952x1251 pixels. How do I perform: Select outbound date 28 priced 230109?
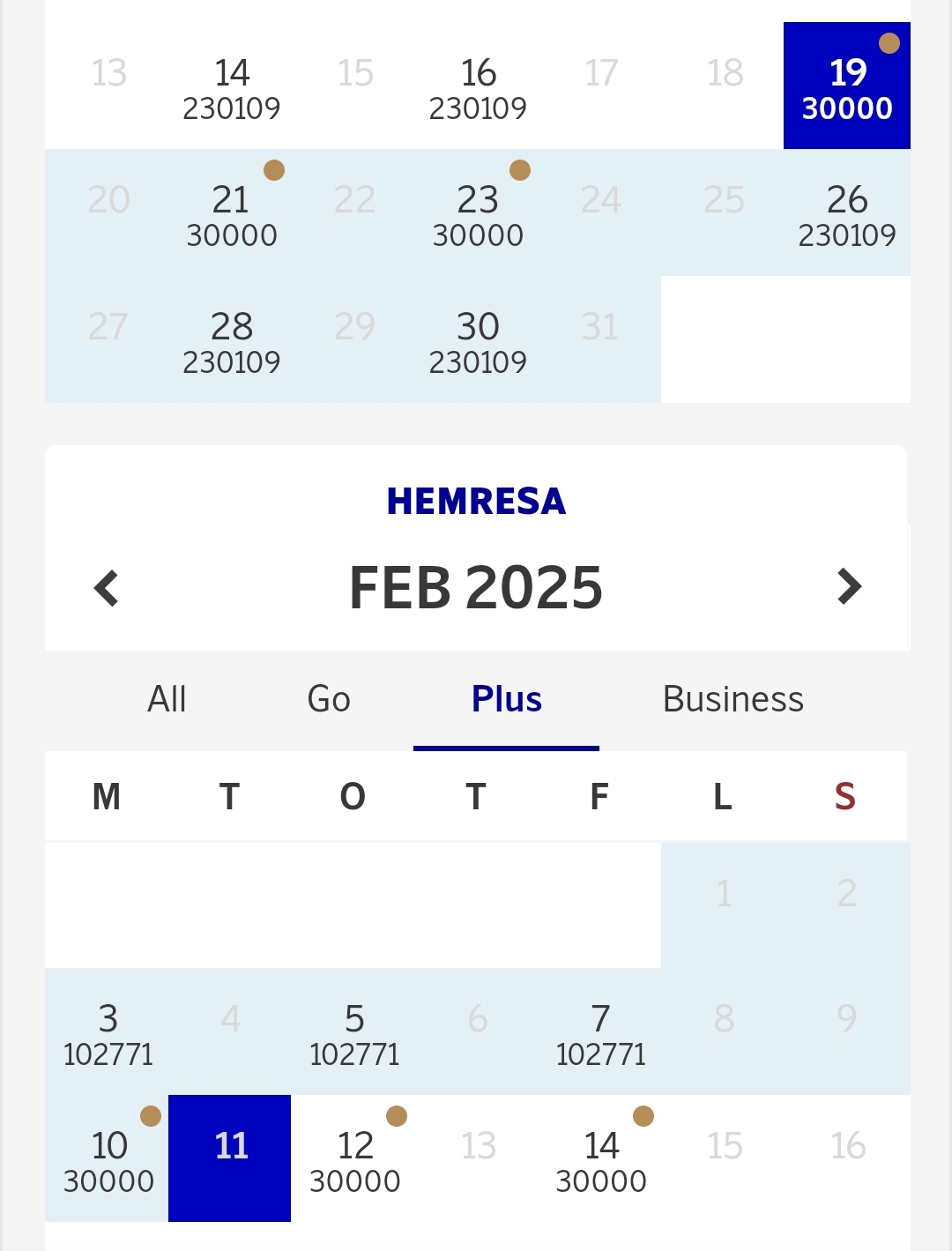[231, 340]
